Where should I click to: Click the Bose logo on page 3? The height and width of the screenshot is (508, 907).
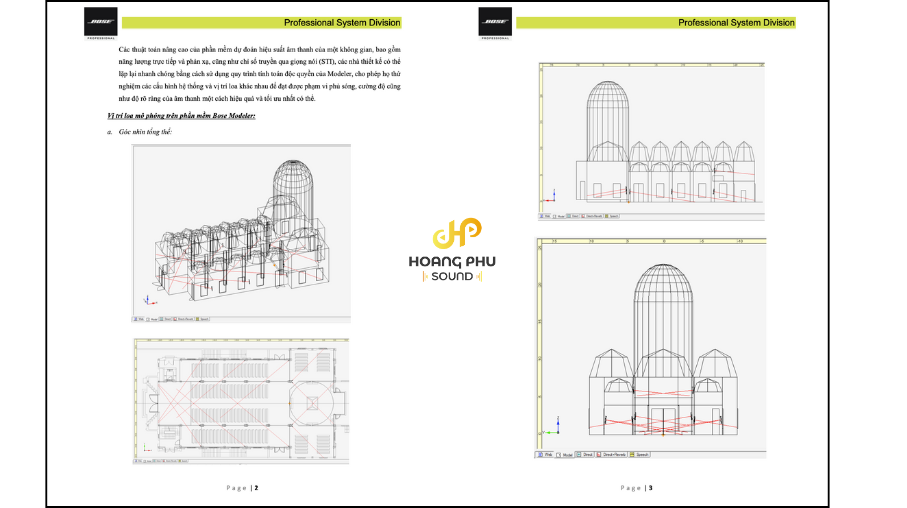pos(495,23)
